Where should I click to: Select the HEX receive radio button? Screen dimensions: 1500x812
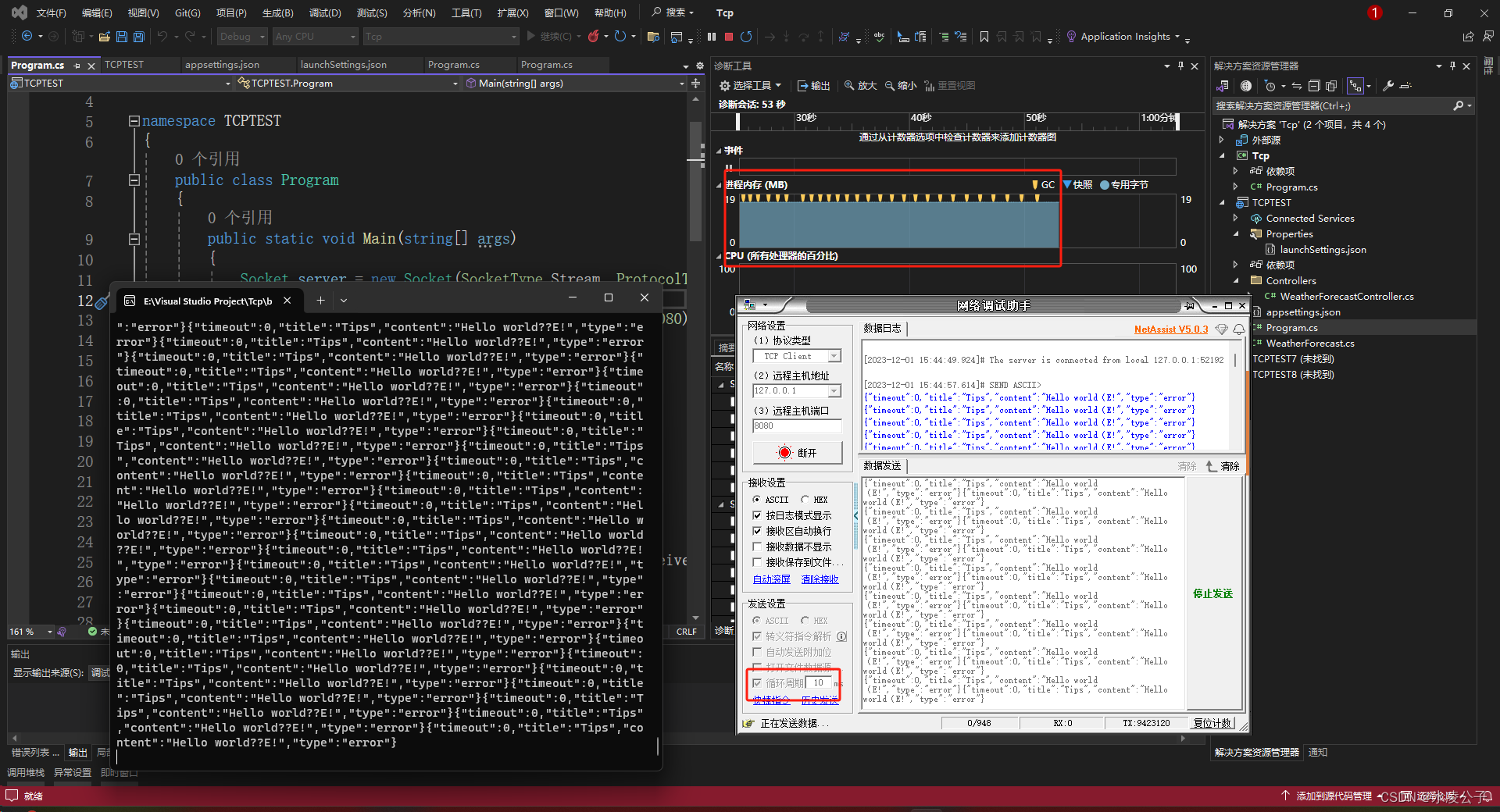coord(805,500)
